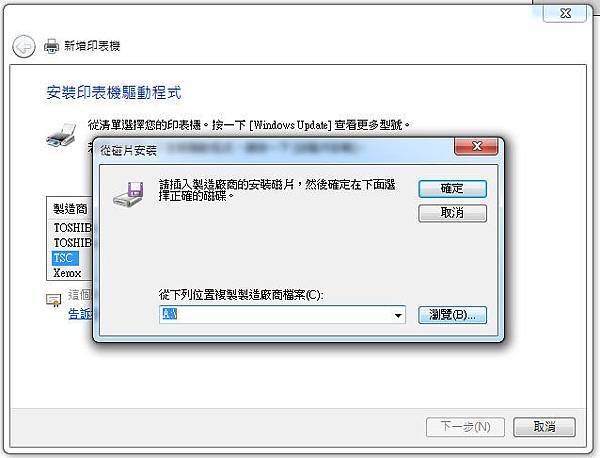Screen dimensions: 600x458
Task: Select TSC in the manufacturer list
Action: [x=65, y=258]
